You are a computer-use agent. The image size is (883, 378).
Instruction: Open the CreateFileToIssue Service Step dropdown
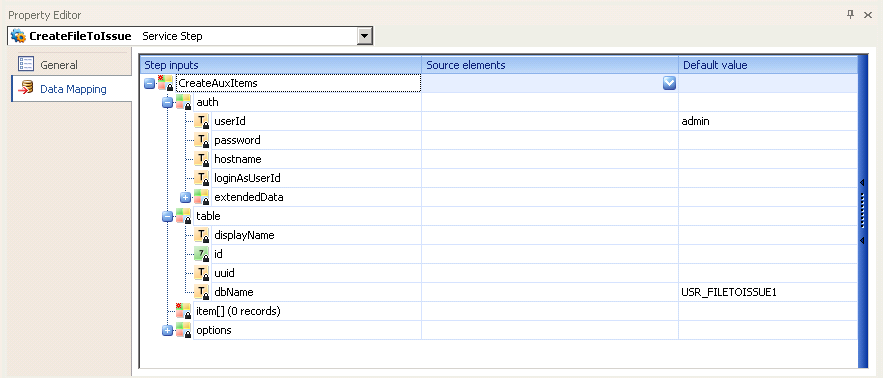pos(365,37)
